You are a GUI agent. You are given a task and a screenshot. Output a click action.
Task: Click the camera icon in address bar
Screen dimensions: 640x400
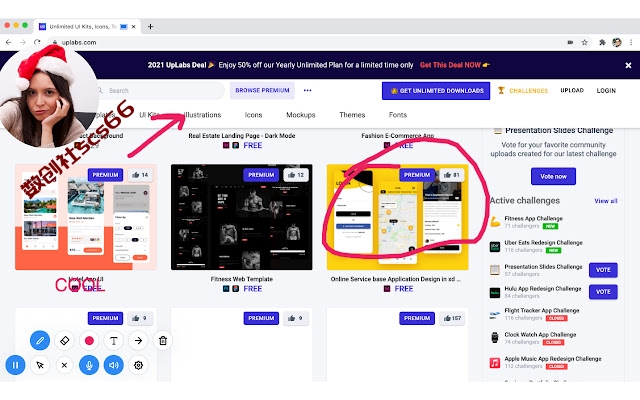pyautogui.click(x=570, y=42)
